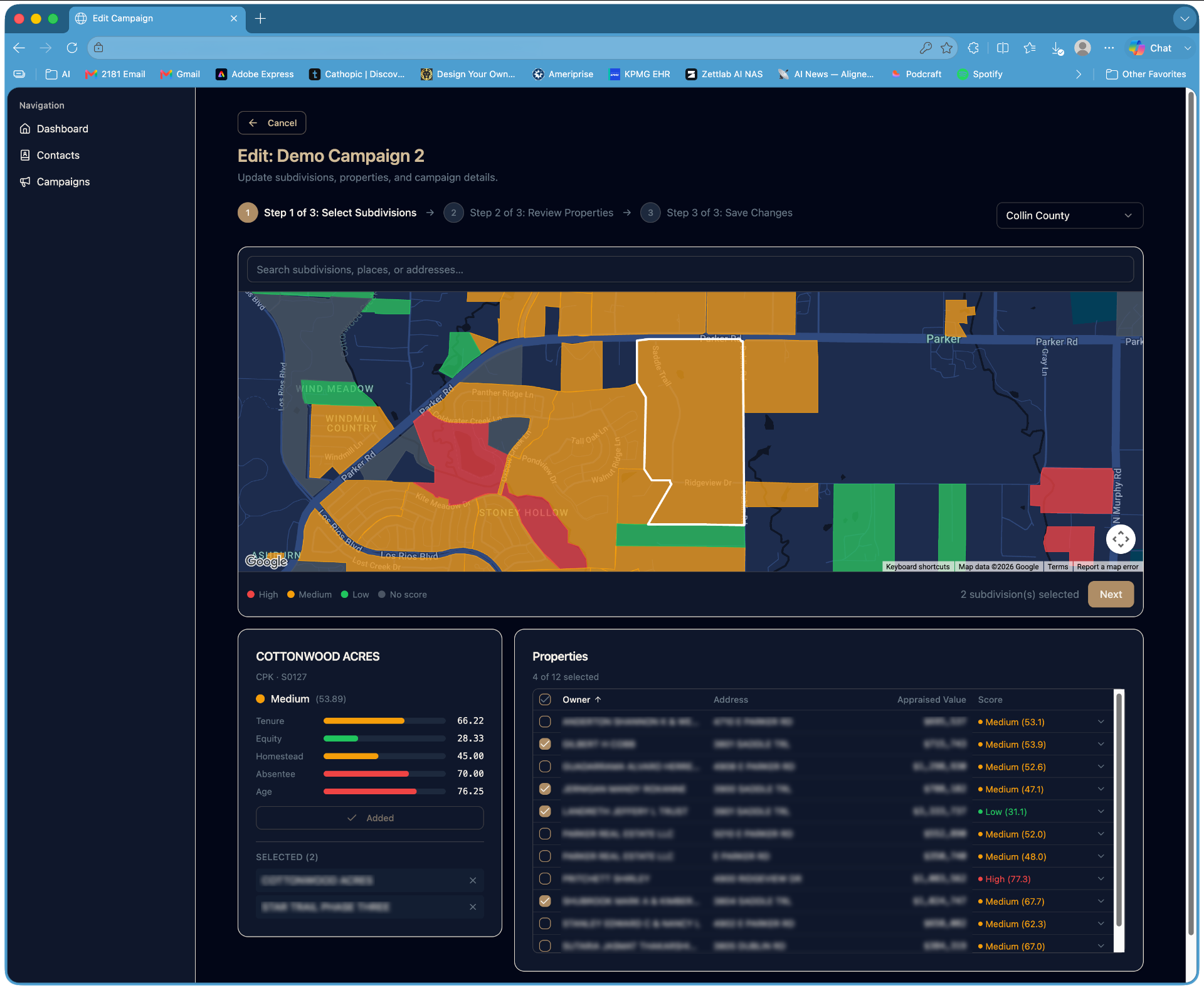Expand the Medium (53.9) row details
Image resolution: width=1204 pixels, height=990 pixels.
pyautogui.click(x=1101, y=744)
